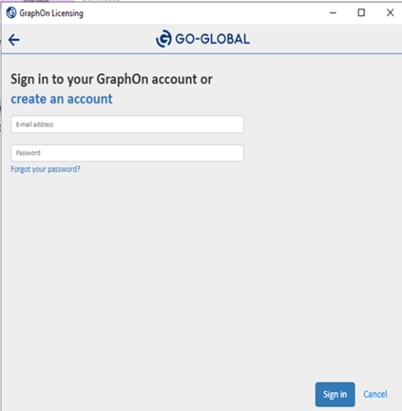Image resolution: width=402 pixels, height=411 pixels.
Task: Click the blue Sign in button
Action: tap(335, 394)
